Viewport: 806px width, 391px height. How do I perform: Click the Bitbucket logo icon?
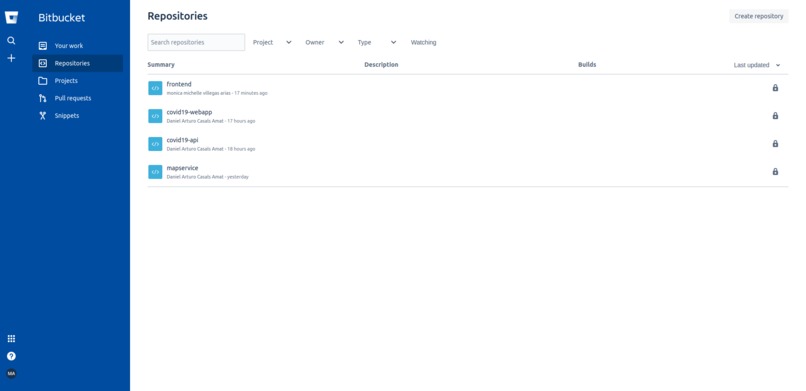[11, 17]
